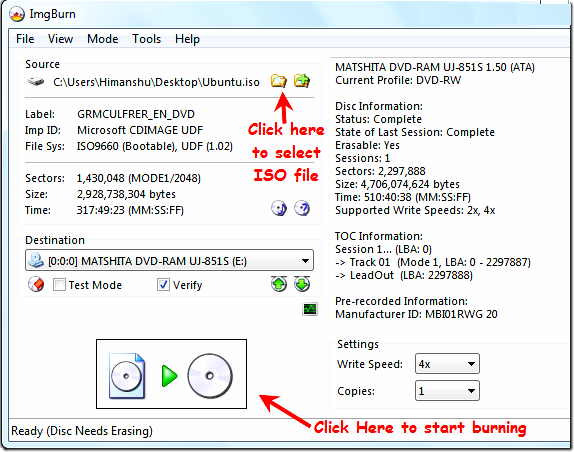Screen dimensions: 574x452
Task: Click the disc Sectors: 2,297,888 line
Action: (x=380, y=171)
